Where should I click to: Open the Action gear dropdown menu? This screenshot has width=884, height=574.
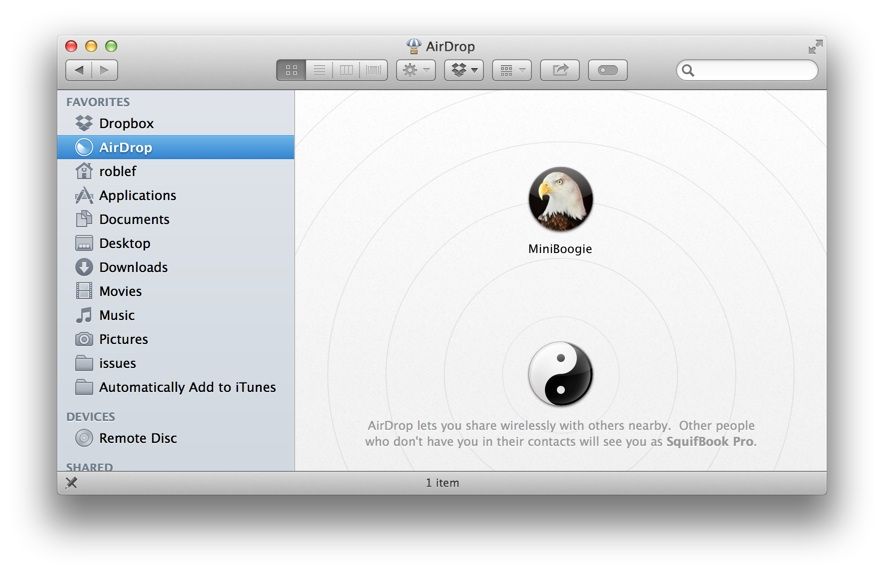416,70
